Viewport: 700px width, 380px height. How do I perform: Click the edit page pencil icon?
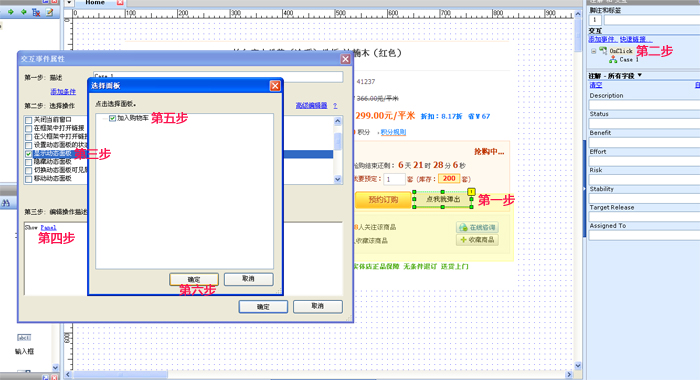(49, 13)
